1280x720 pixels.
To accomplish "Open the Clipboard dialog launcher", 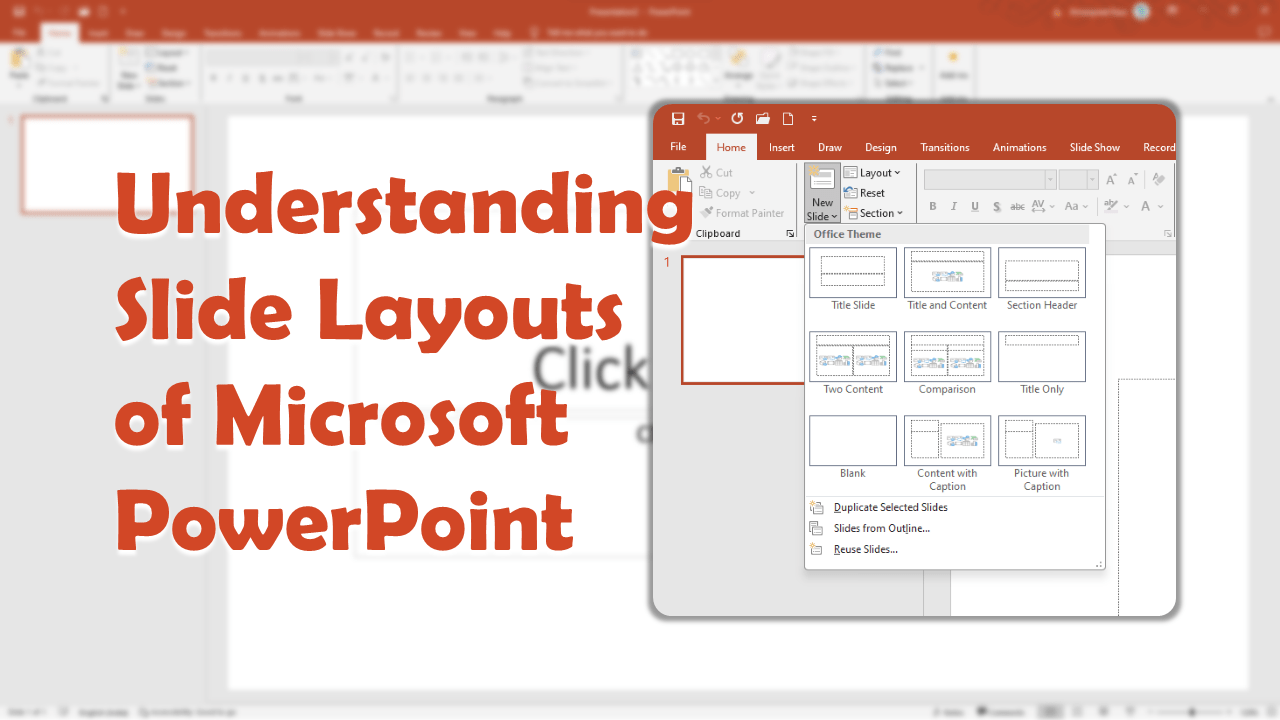I will click(791, 234).
